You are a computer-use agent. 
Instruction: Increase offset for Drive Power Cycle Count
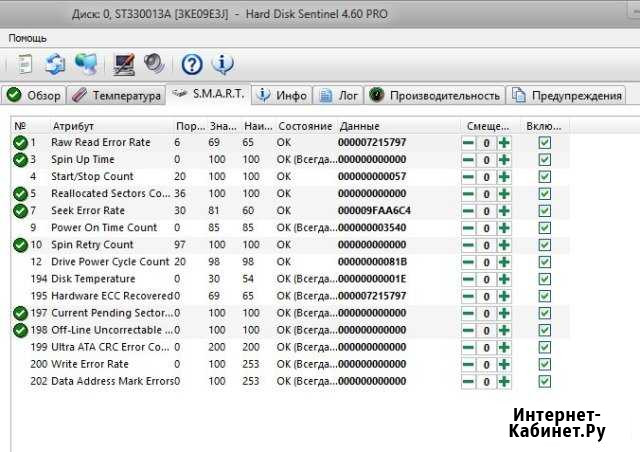tap(504, 262)
